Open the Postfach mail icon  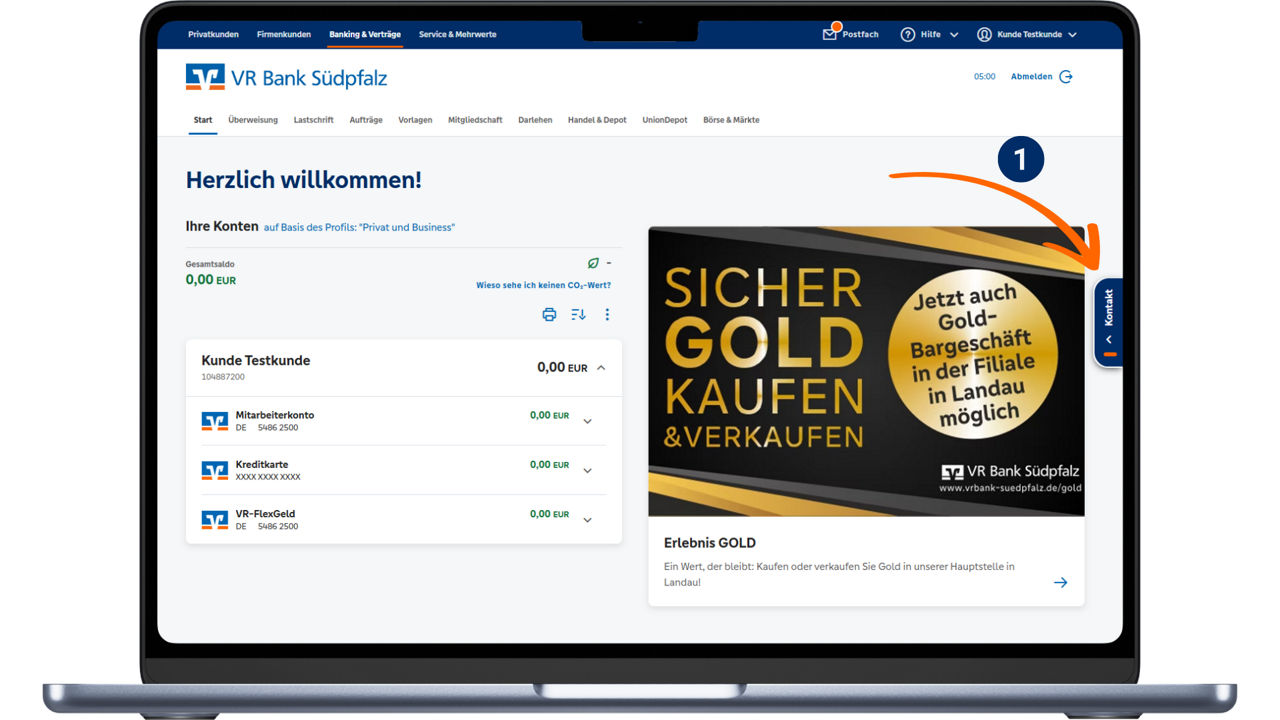[829, 34]
